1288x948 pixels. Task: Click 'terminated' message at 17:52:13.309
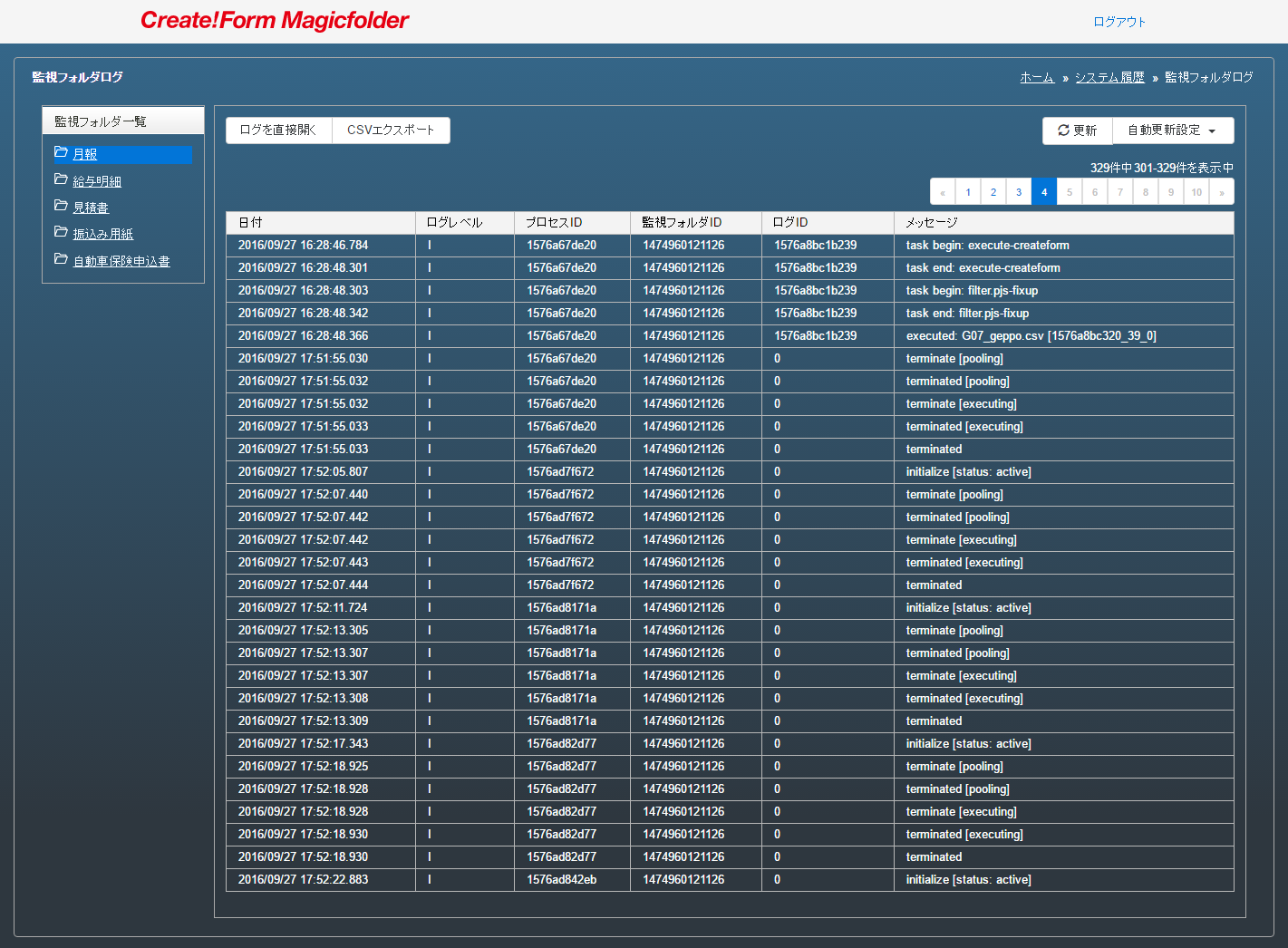tap(935, 721)
